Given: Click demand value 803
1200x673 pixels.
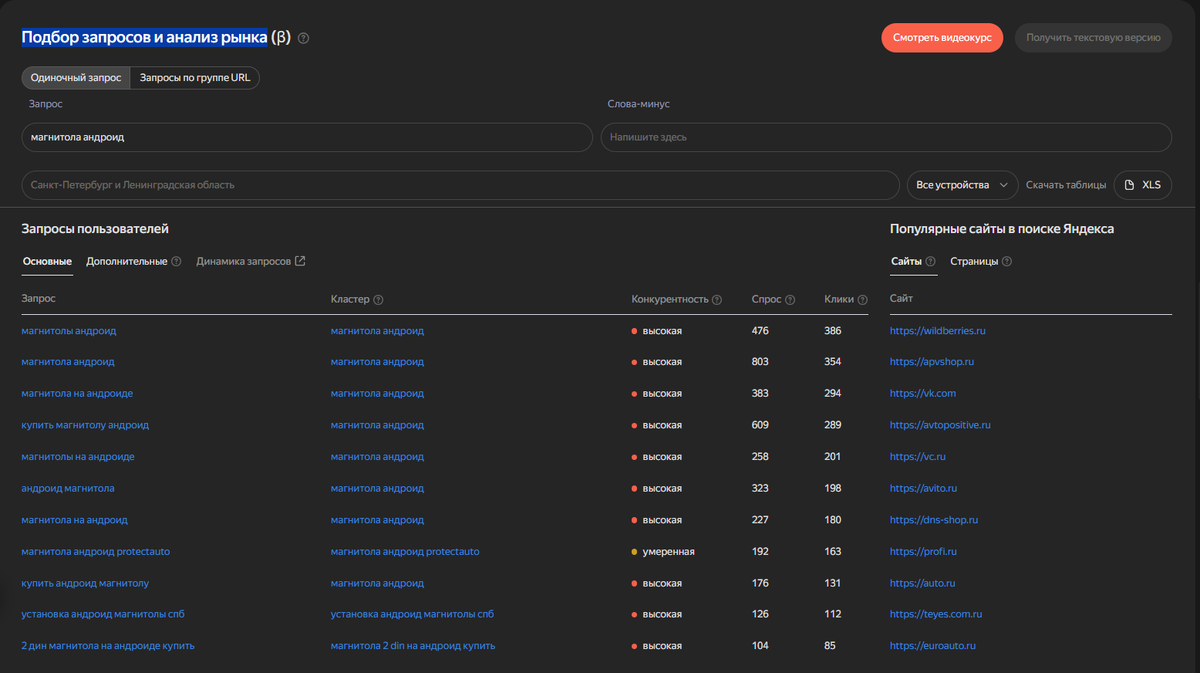Looking at the screenshot, I should [760, 362].
